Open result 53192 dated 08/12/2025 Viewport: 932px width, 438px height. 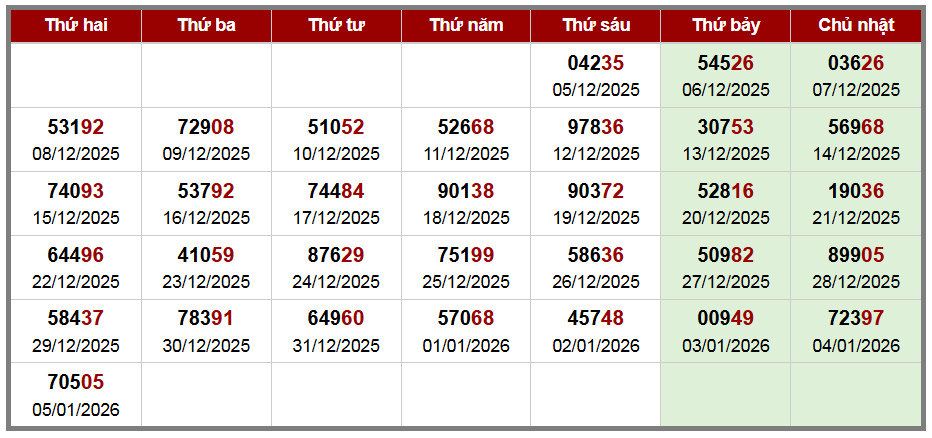(x=76, y=128)
